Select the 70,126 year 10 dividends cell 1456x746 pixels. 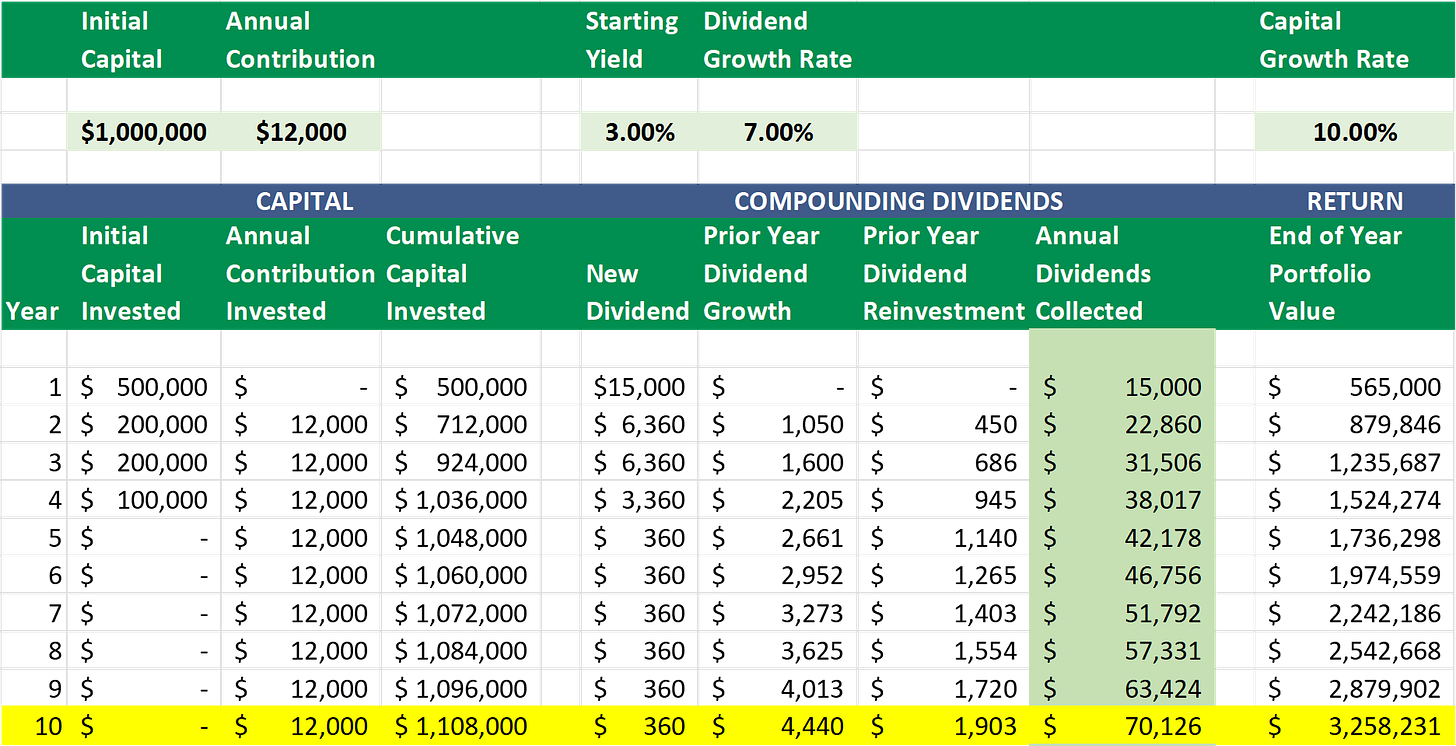pos(1122,727)
